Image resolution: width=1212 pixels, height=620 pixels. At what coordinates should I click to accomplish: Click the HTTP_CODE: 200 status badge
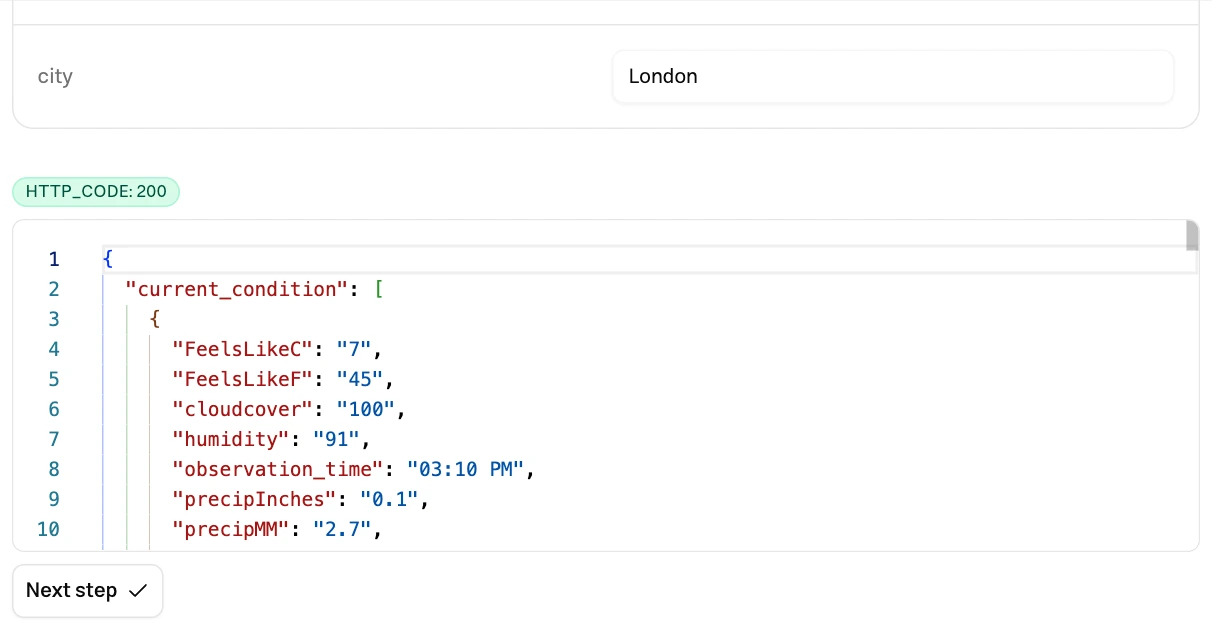coord(96,192)
